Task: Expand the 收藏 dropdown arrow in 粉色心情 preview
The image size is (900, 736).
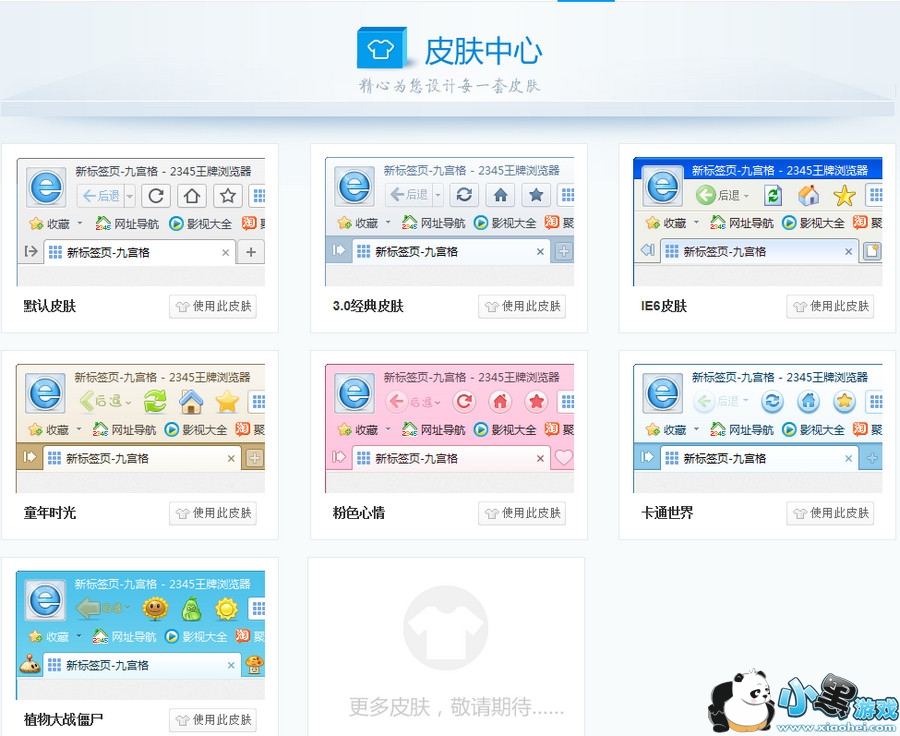Action: pos(388,429)
